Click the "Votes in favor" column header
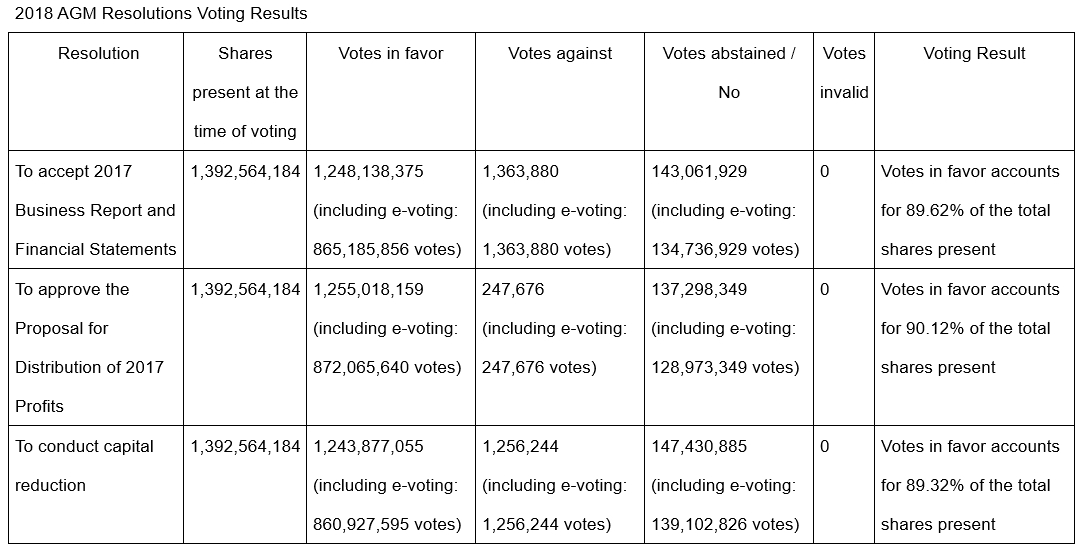The height and width of the screenshot is (552, 1082). click(390, 54)
